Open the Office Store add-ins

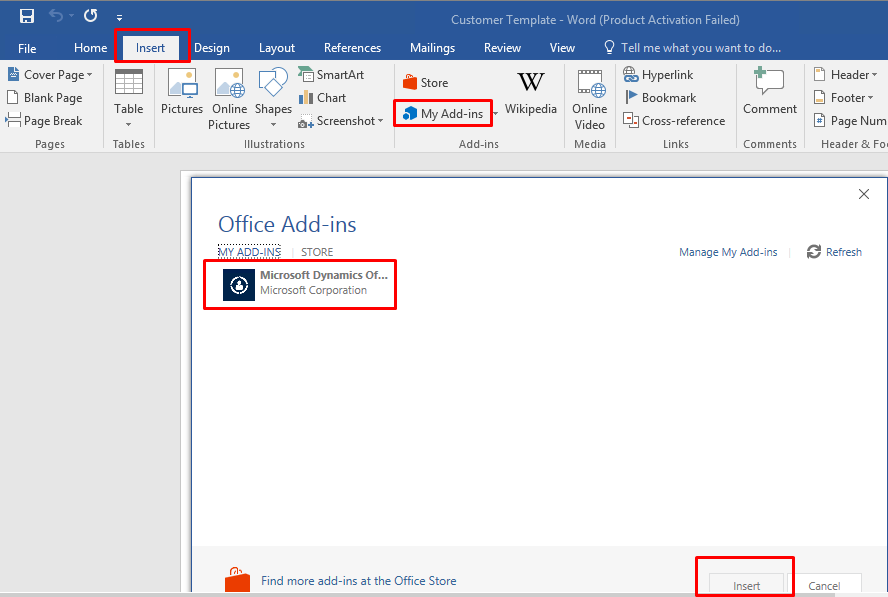(426, 83)
